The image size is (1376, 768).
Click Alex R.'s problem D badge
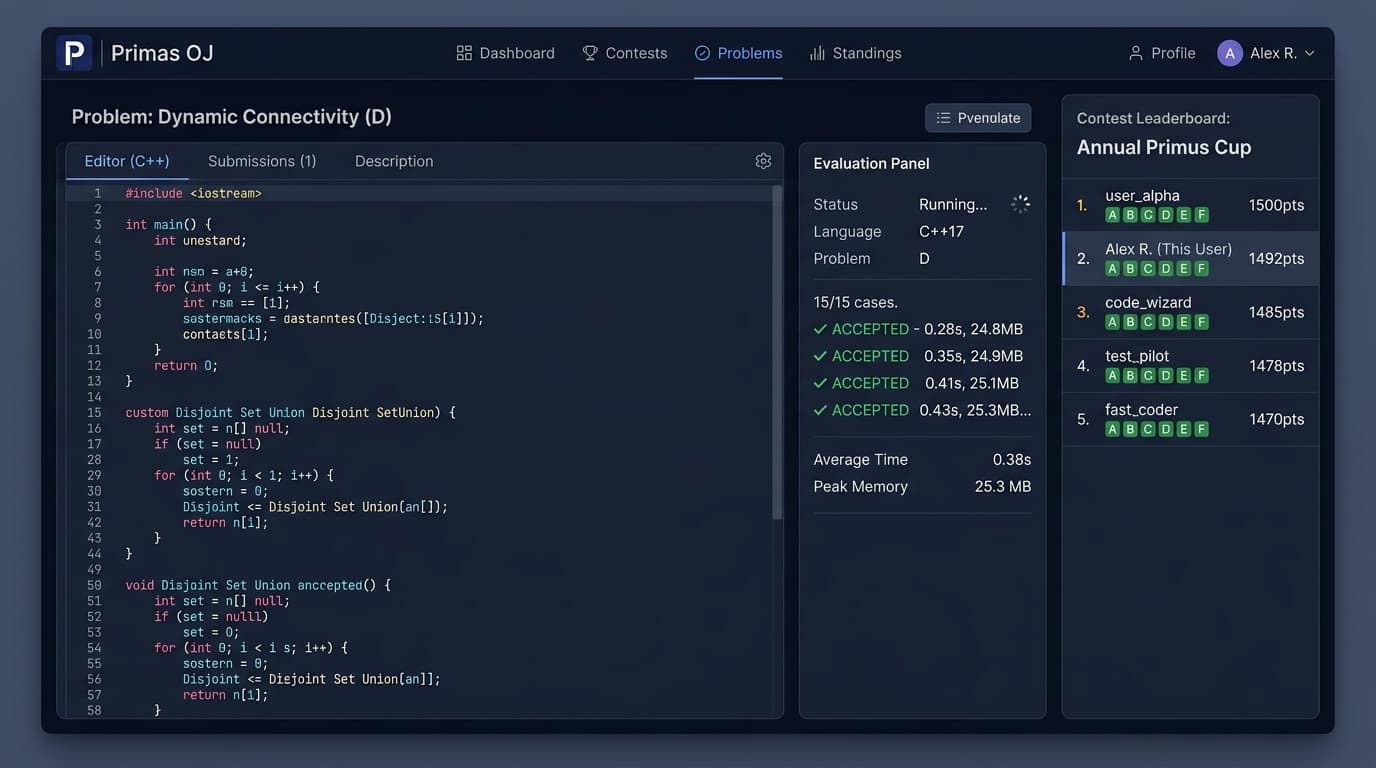coord(1166,269)
